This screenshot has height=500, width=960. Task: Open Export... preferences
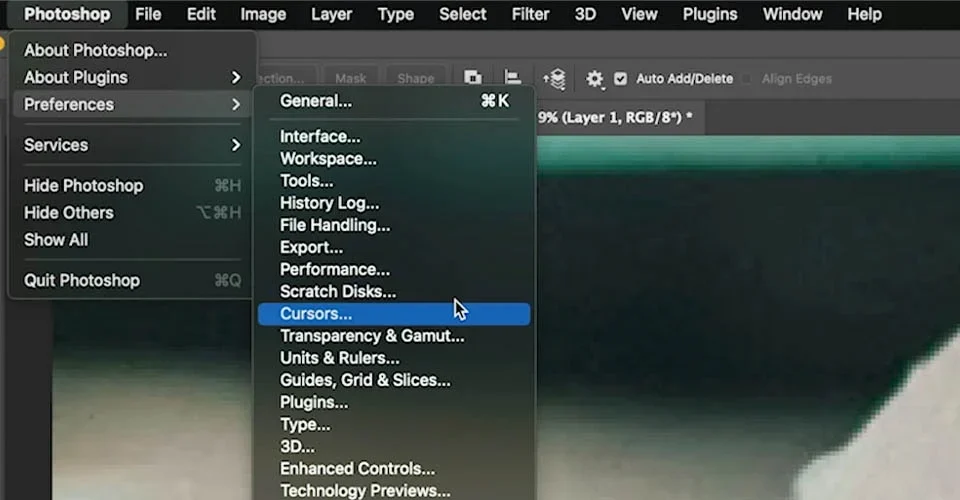click(x=394, y=247)
